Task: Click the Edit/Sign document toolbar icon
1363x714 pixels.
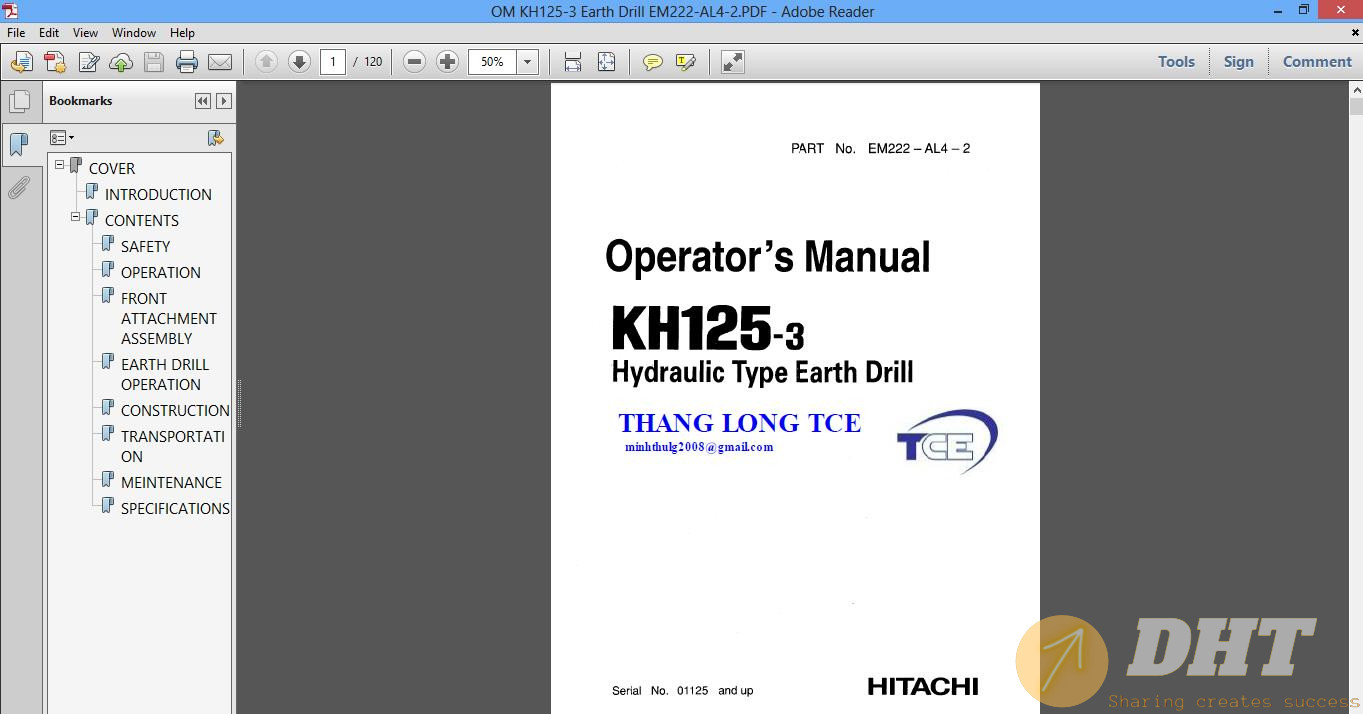Action: click(x=88, y=62)
